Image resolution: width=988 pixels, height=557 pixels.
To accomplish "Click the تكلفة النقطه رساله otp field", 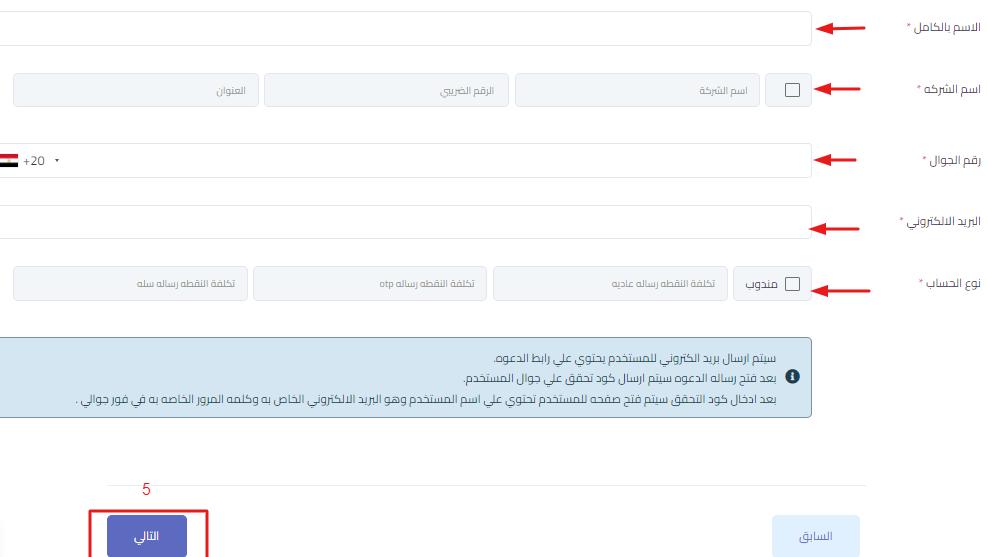I will [x=370, y=284].
